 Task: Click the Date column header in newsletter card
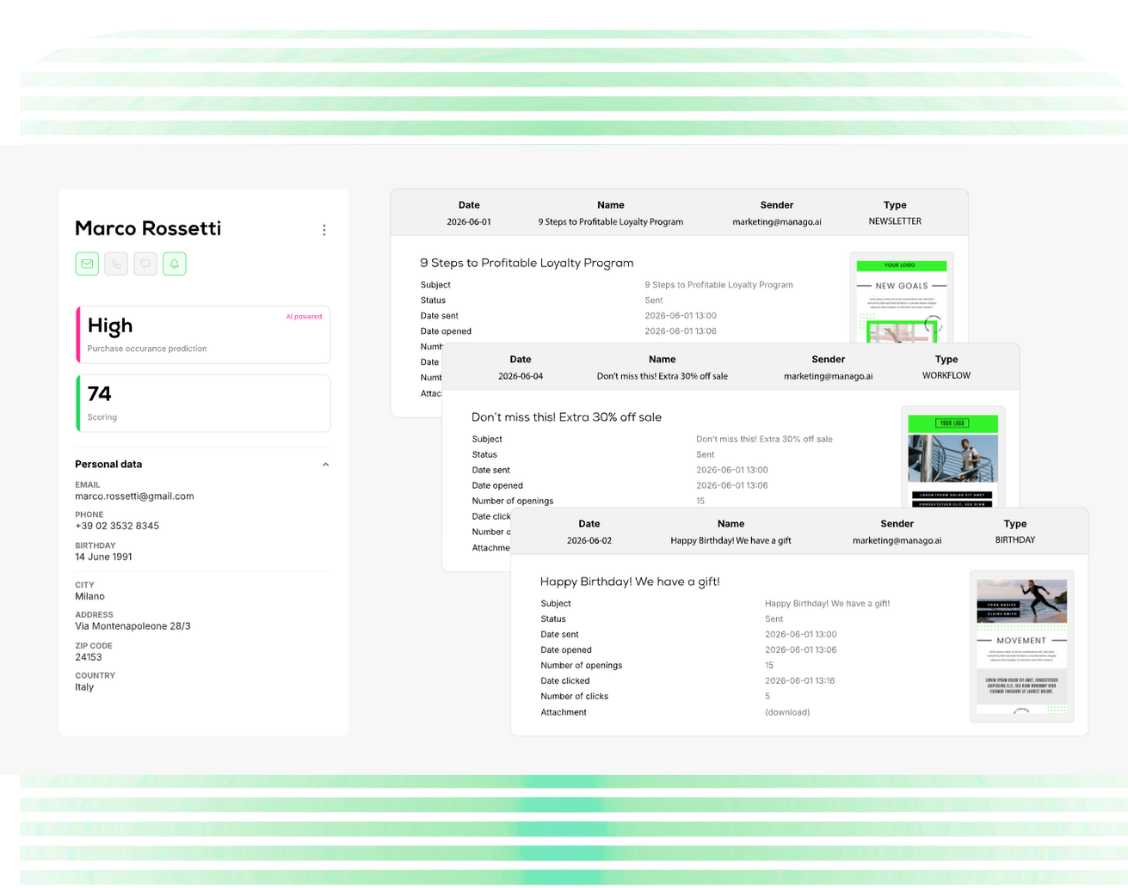469,205
